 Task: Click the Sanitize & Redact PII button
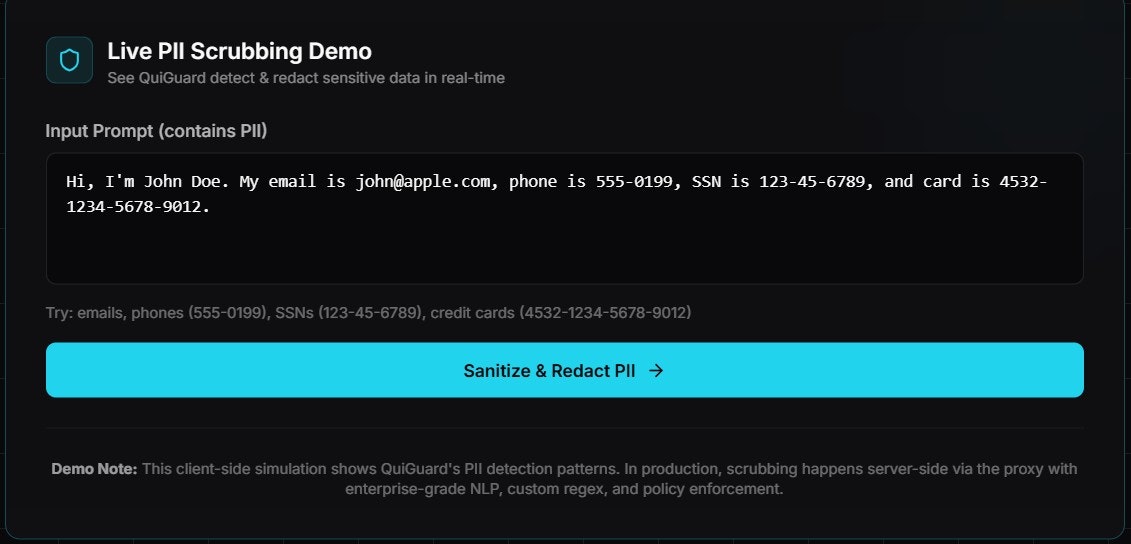pos(565,370)
